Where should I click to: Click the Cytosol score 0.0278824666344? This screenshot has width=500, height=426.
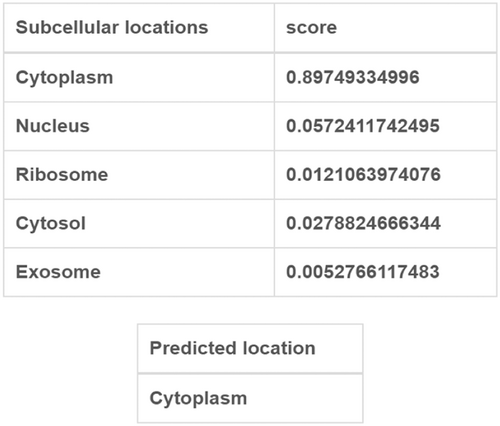[363, 223]
